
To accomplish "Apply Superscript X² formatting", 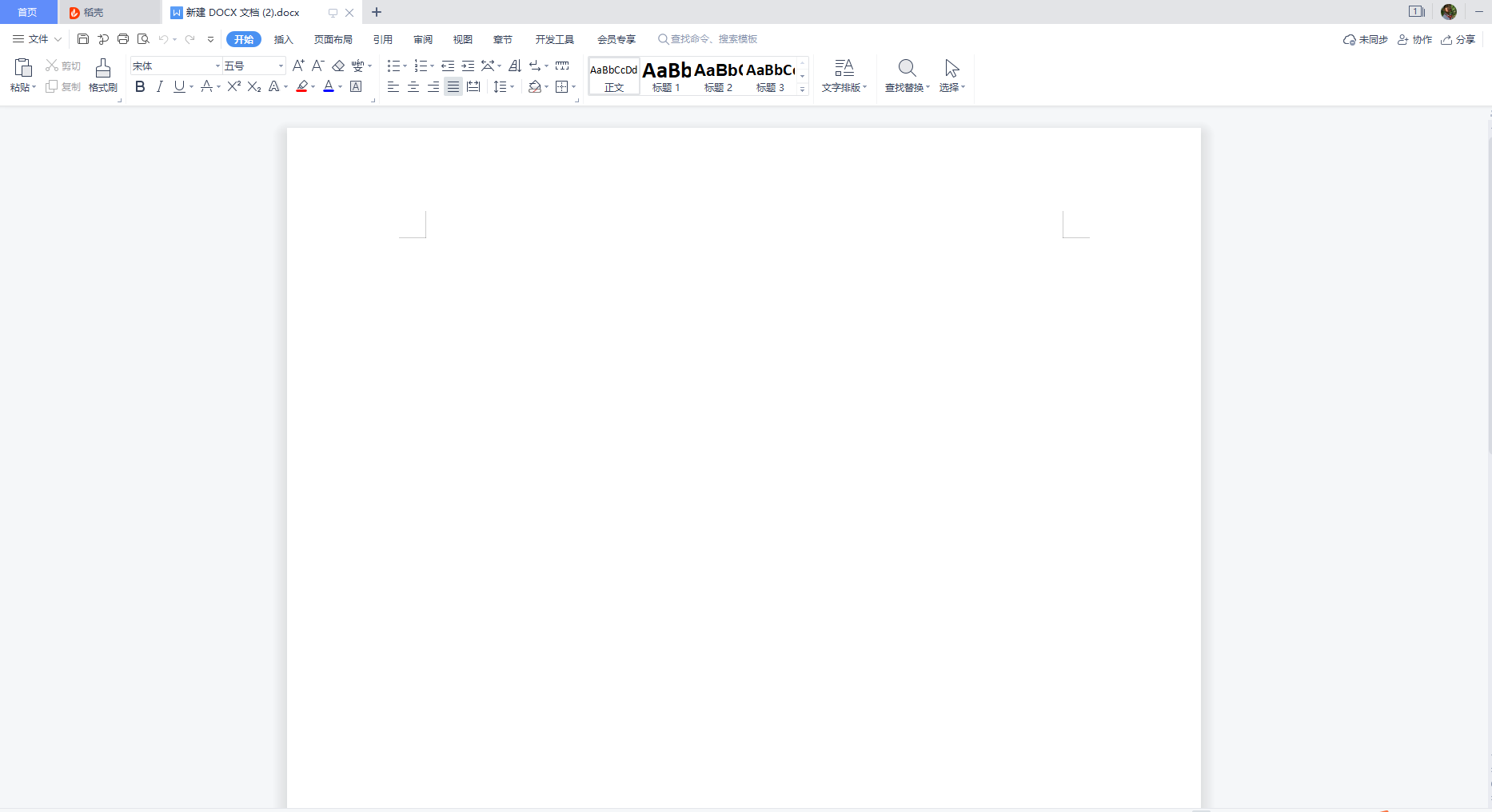I will (x=234, y=86).
